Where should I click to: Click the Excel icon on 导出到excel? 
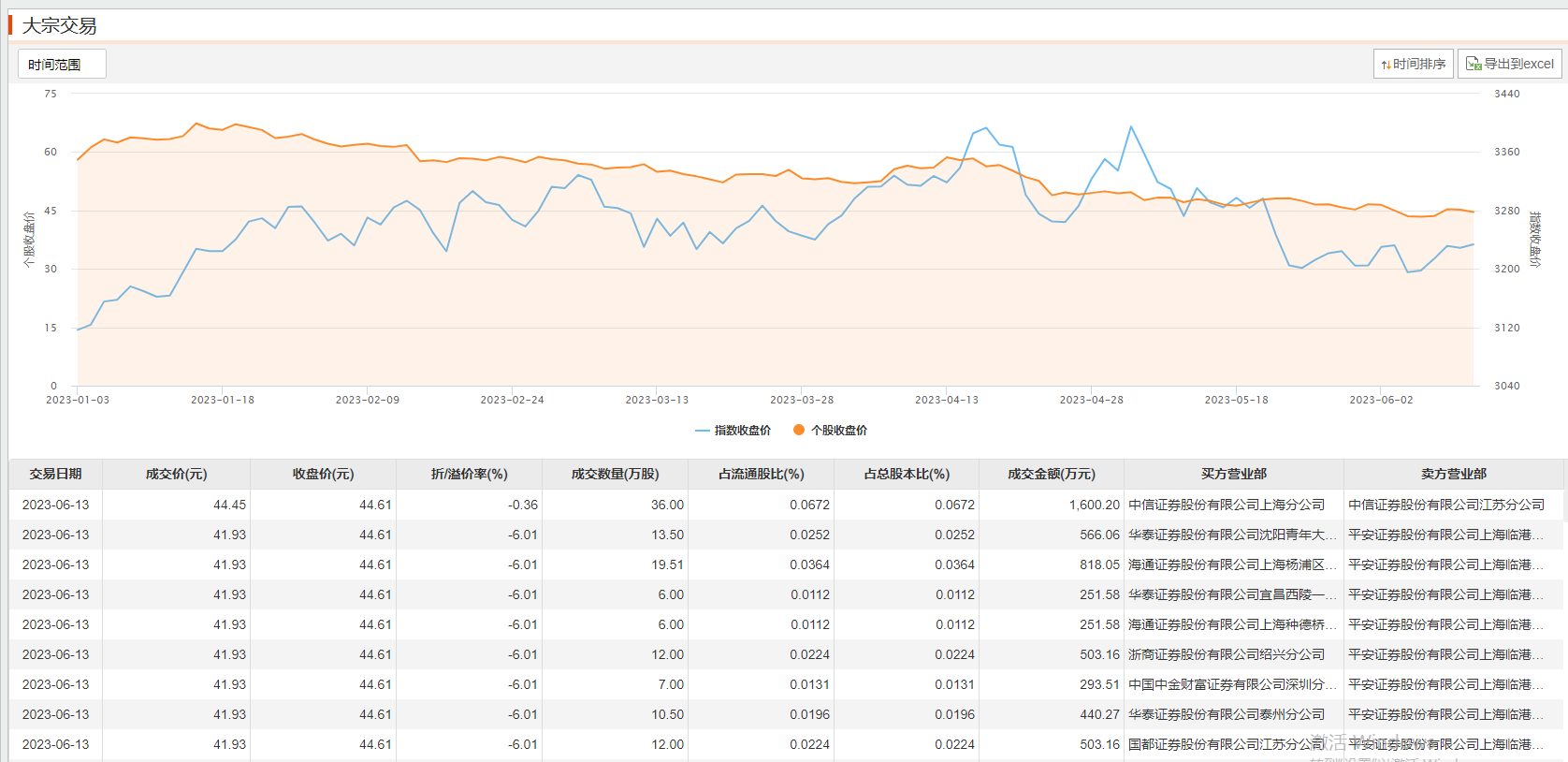click(x=1474, y=64)
